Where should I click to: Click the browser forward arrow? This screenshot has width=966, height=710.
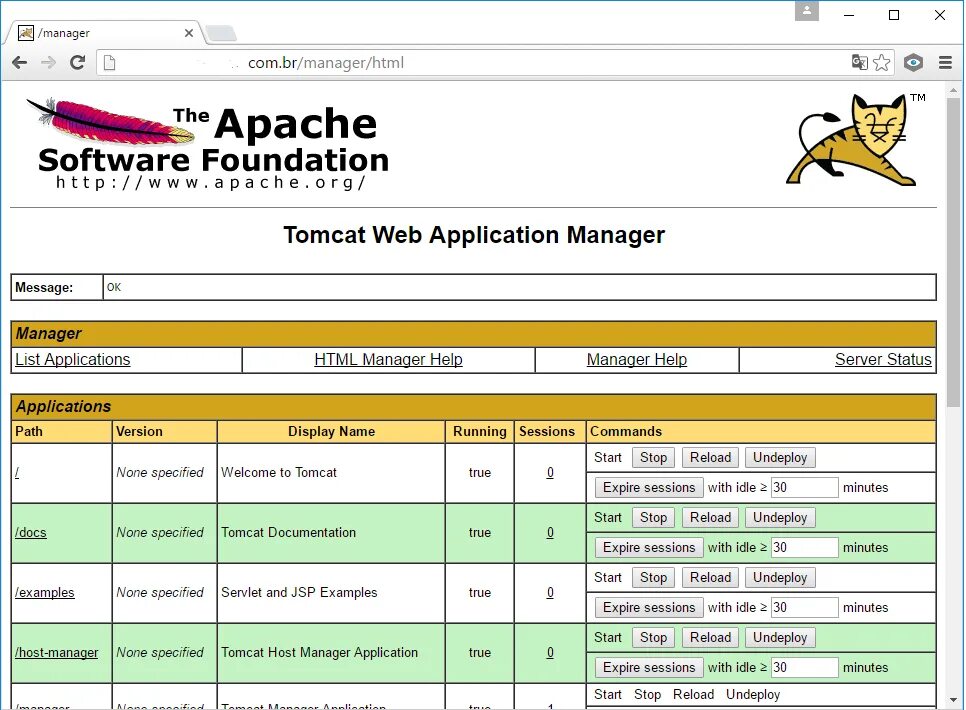point(48,62)
